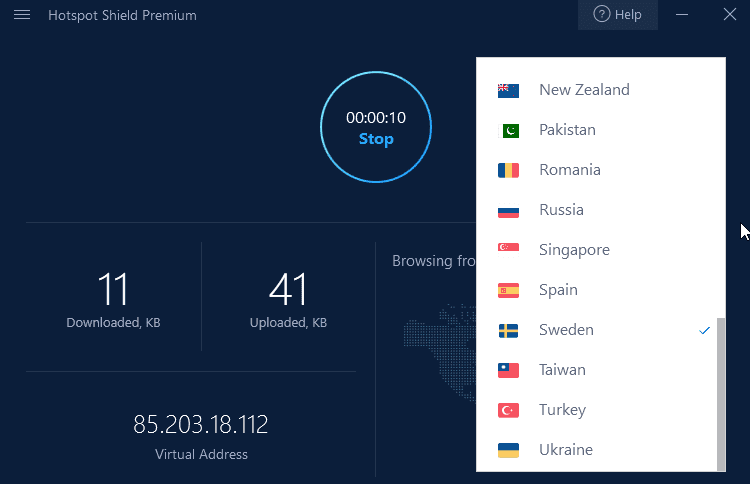Click the question mark help icon
Screen dimensions: 750x484
click(601, 14)
